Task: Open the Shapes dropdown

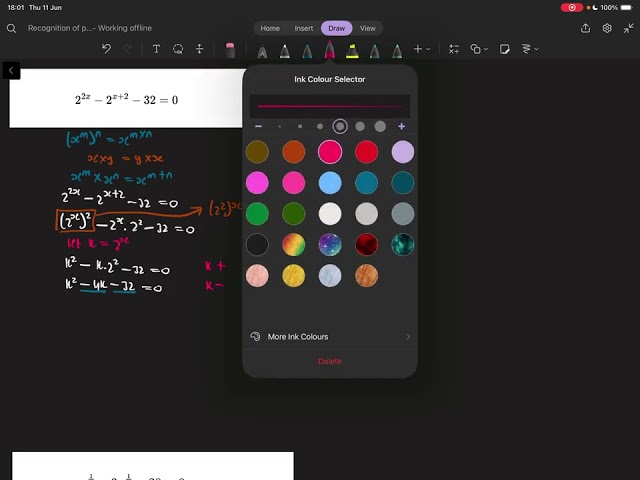Action: [x=479, y=49]
